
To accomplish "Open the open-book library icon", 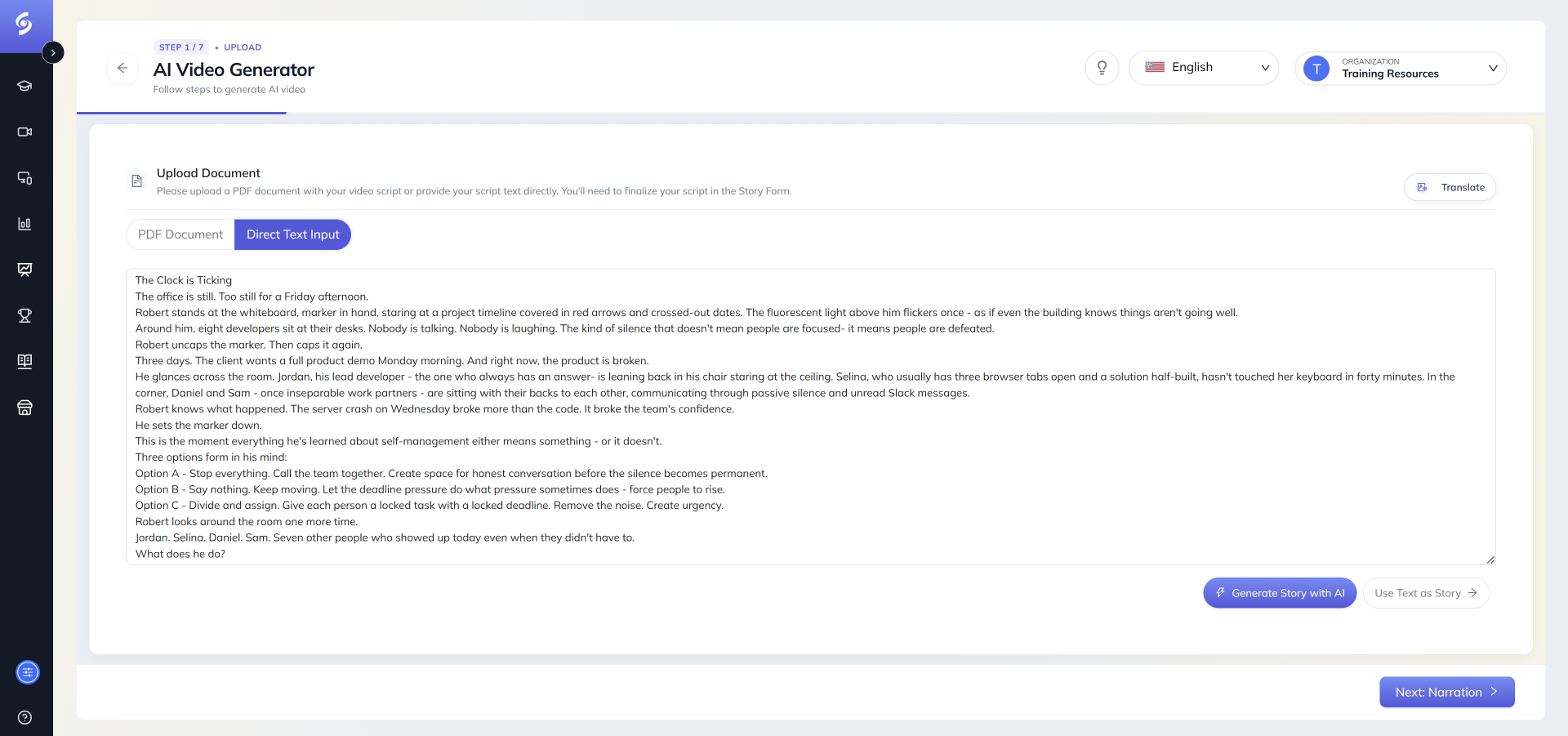I will click(24, 361).
